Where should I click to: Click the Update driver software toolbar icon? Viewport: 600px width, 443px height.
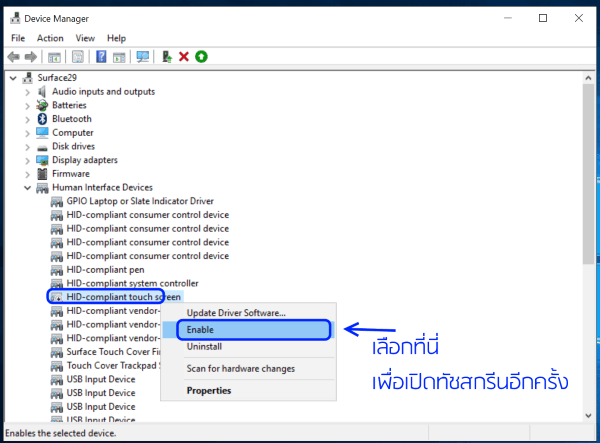tap(166, 57)
